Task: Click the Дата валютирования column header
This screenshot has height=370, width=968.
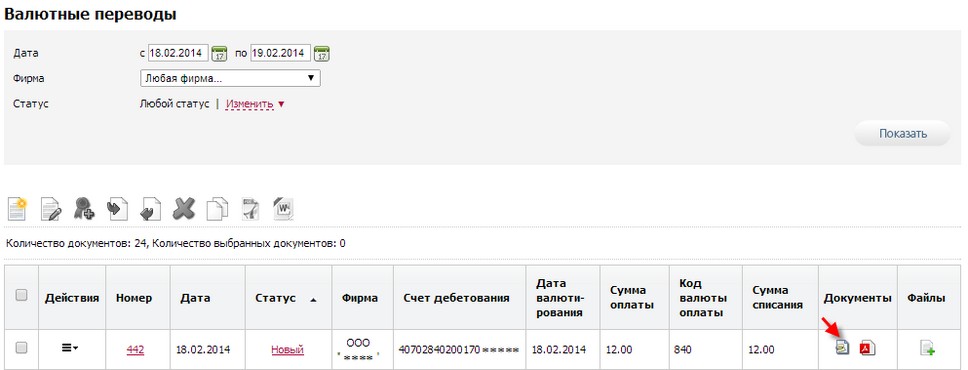Action: [x=559, y=298]
